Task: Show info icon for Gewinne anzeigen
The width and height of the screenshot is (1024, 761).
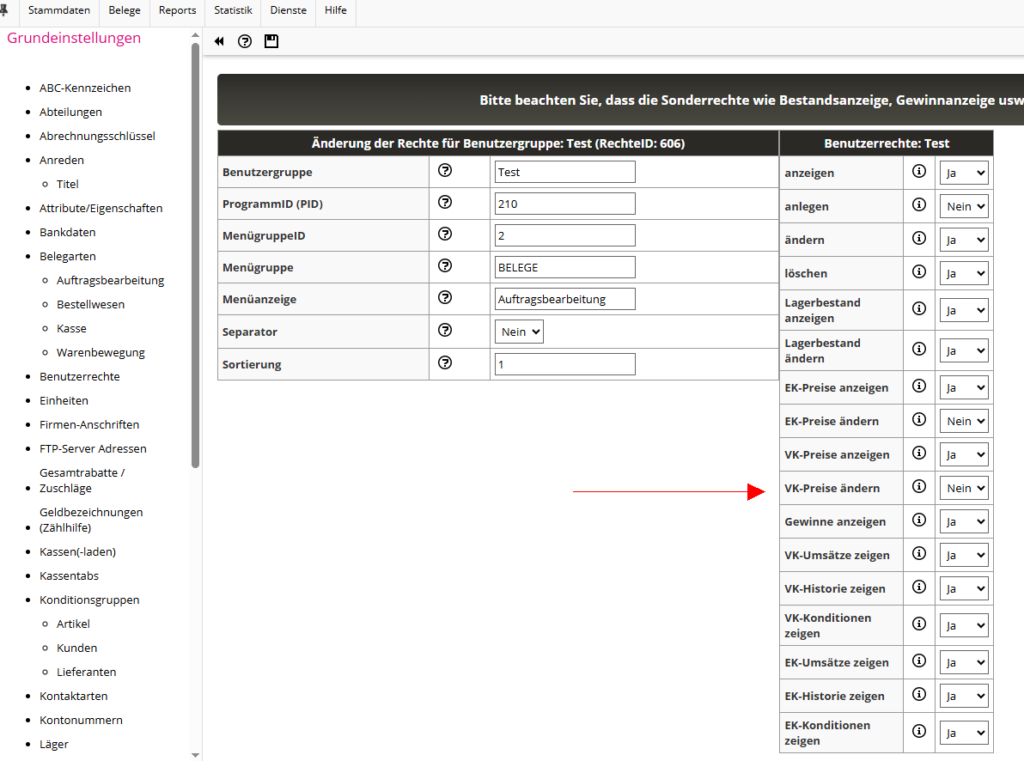Action: tap(919, 520)
